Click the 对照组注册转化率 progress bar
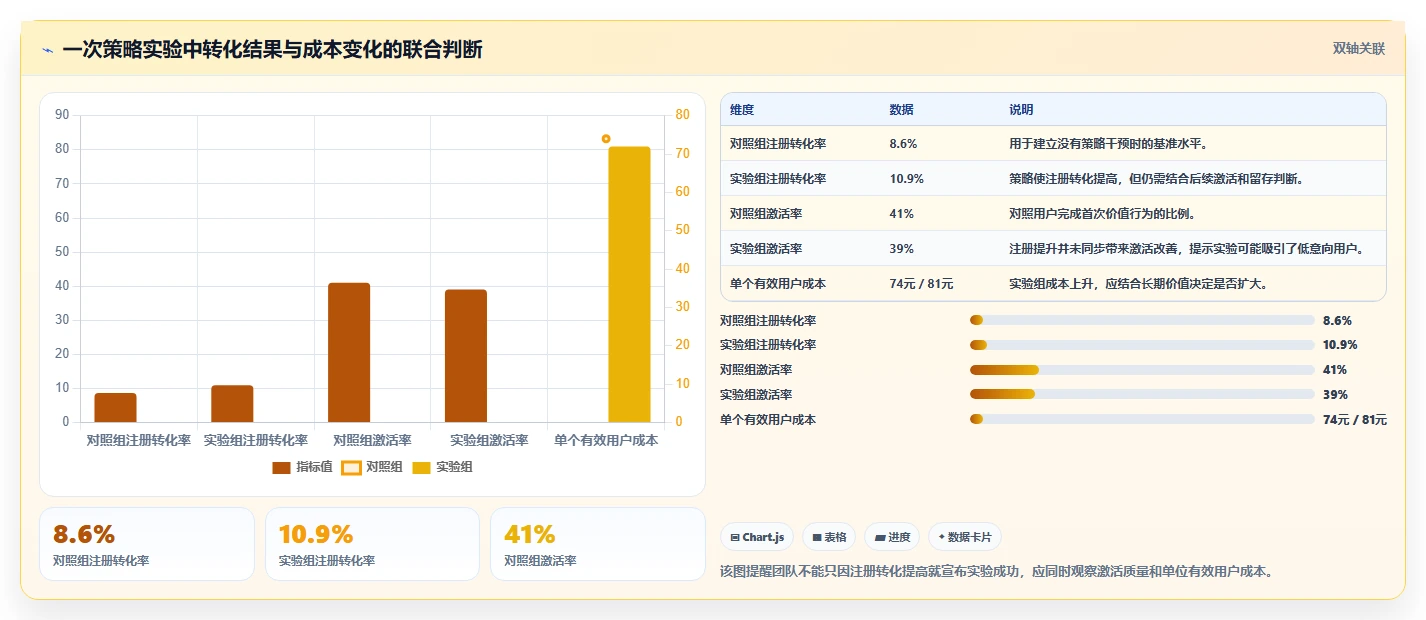Screen dimensions: 1426x620 [x=1142, y=321]
